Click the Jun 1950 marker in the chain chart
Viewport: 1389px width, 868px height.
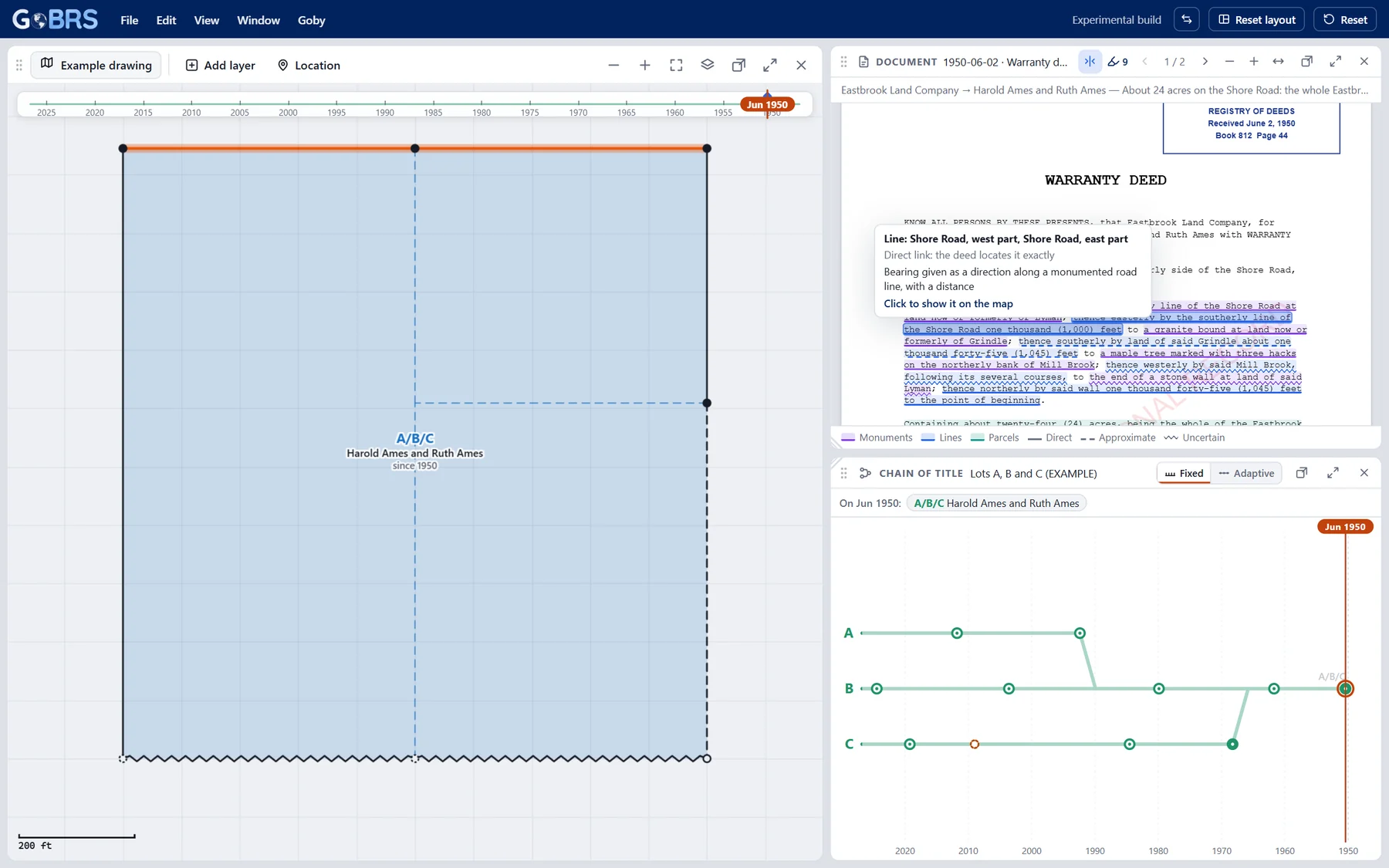(x=1345, y=527)
